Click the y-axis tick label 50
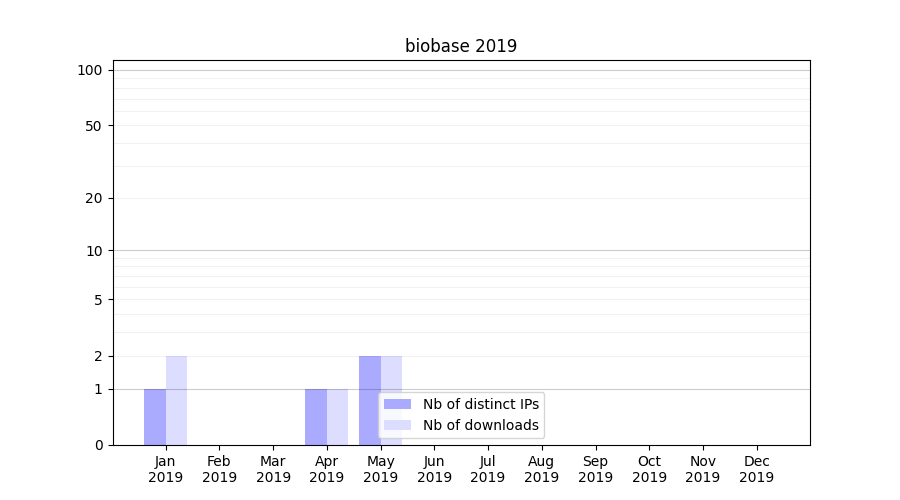Viewport: 900px width, 500px height. point(93,126)
